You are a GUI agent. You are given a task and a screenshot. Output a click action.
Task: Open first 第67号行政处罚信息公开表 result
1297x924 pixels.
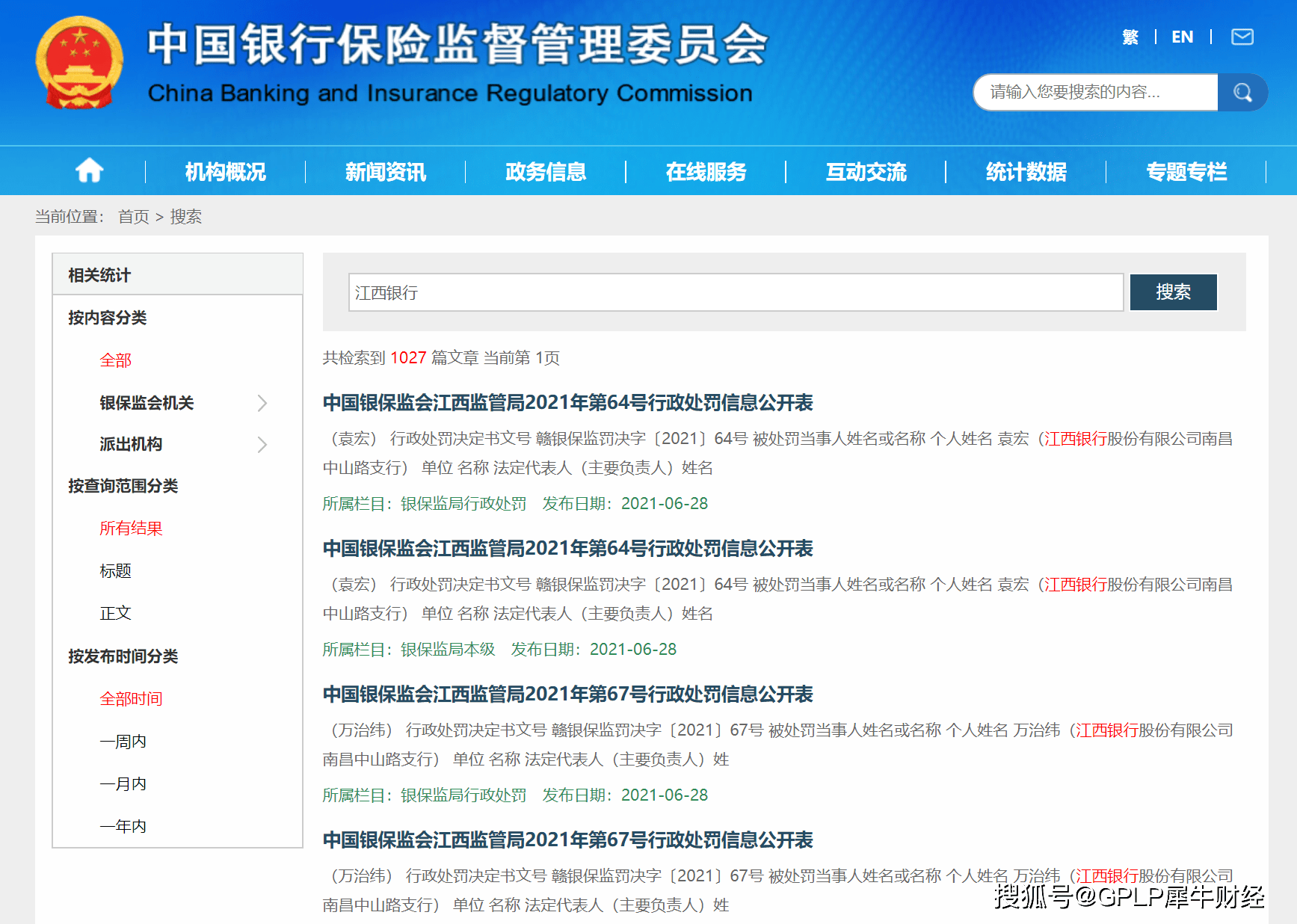click(x=567, y=694)
